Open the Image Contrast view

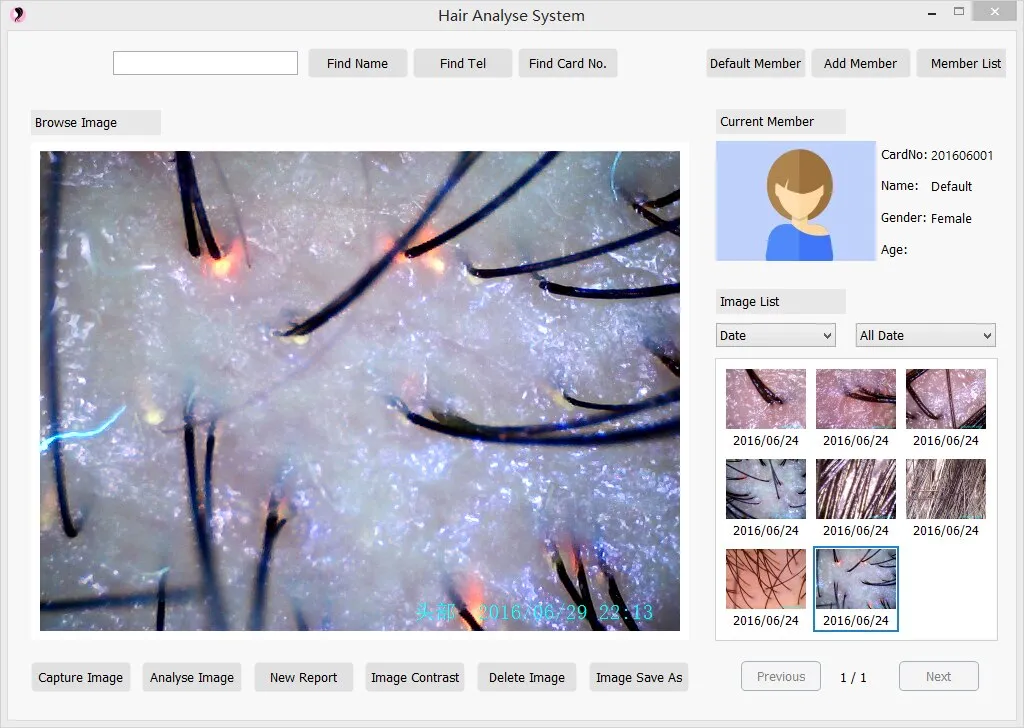[415, 677]
